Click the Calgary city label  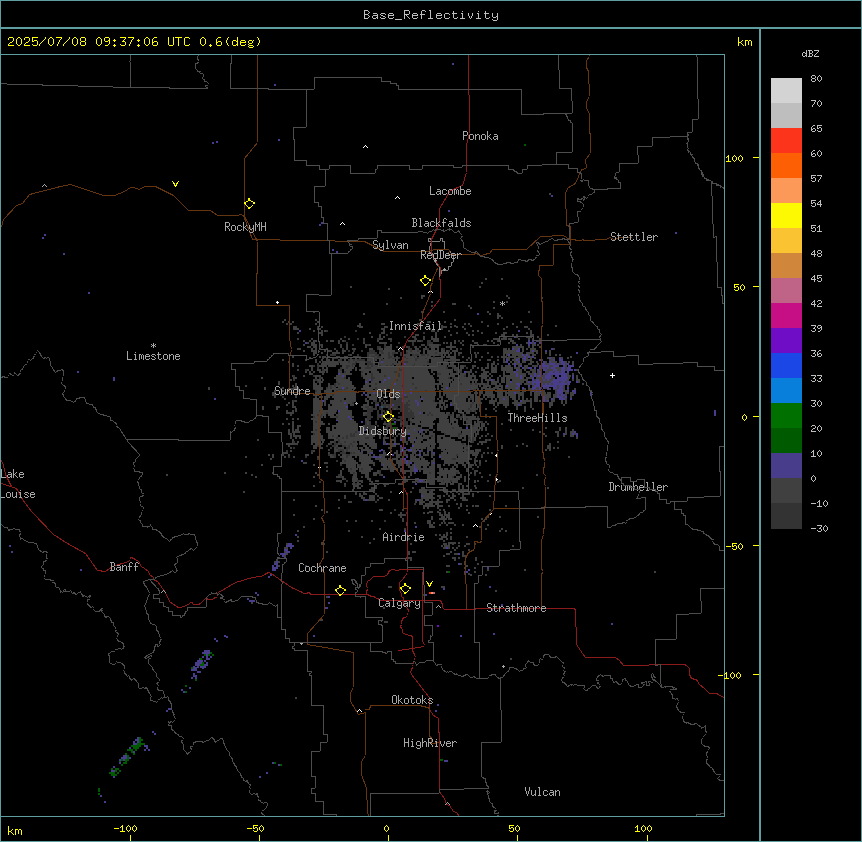[x=400, y=603]
